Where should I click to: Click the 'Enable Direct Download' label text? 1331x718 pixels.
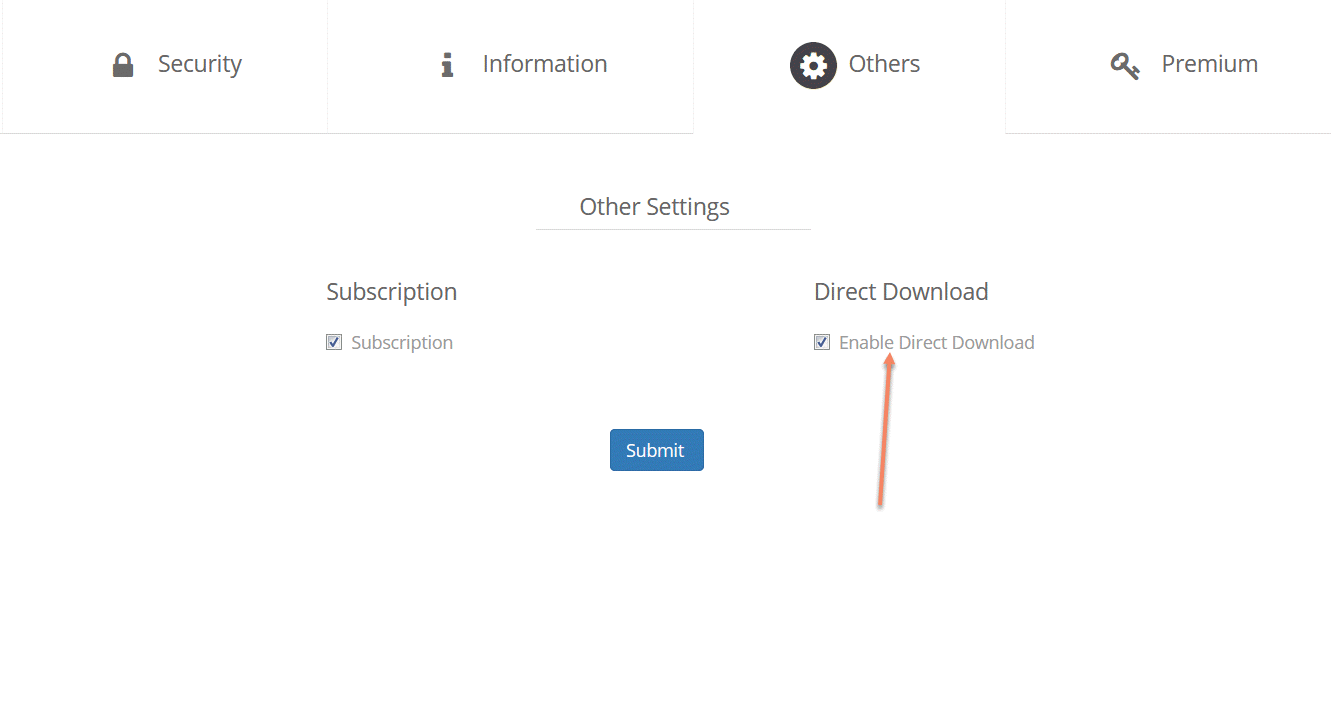point(936,343)
